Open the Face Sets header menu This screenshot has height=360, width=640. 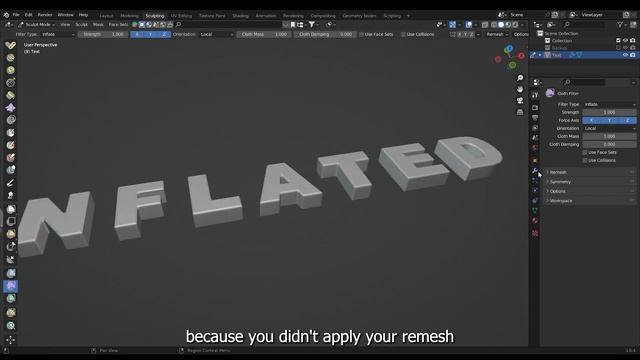(118, 25)
